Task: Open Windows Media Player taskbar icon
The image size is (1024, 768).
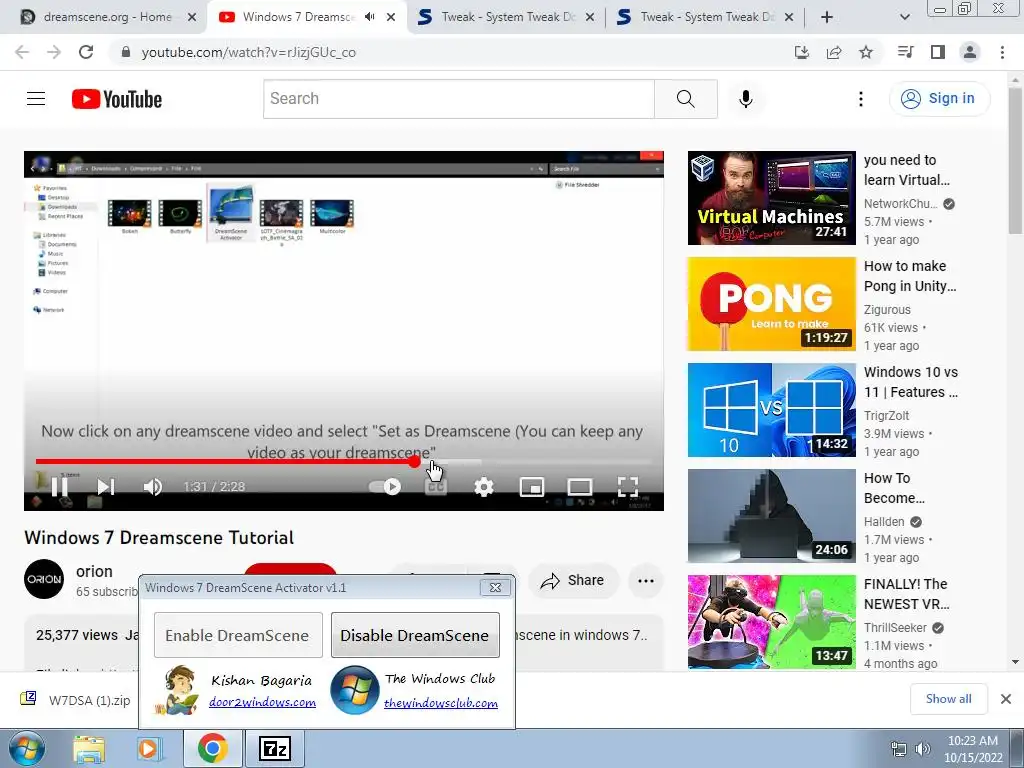Action: [x=149, y=749]
